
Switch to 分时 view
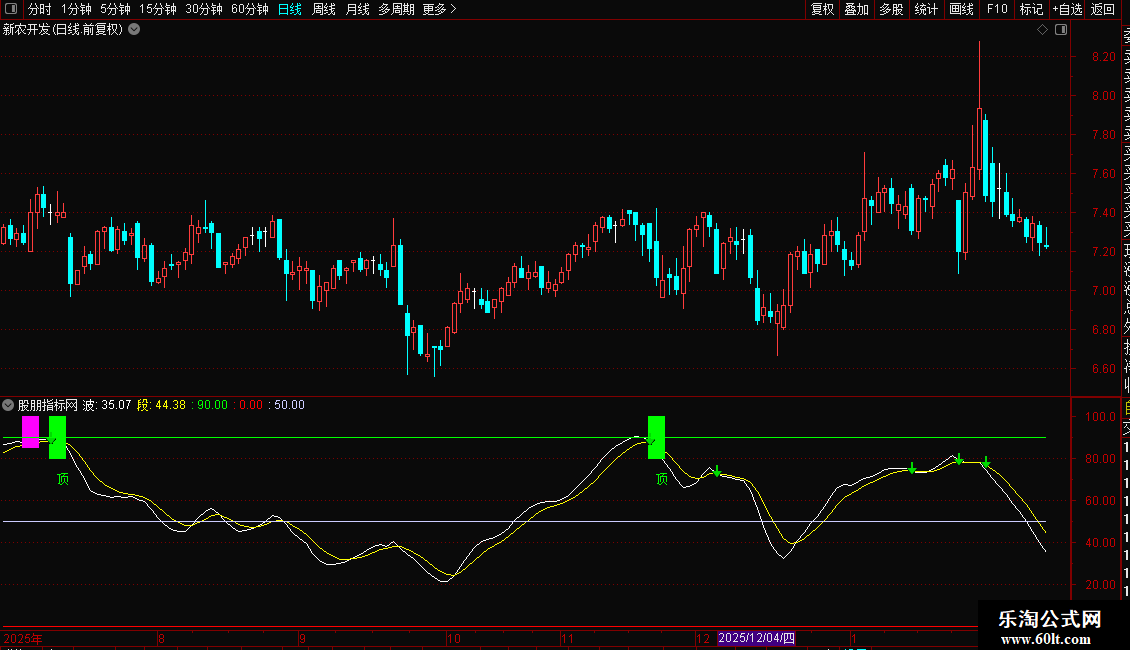[x=40, y=9]
